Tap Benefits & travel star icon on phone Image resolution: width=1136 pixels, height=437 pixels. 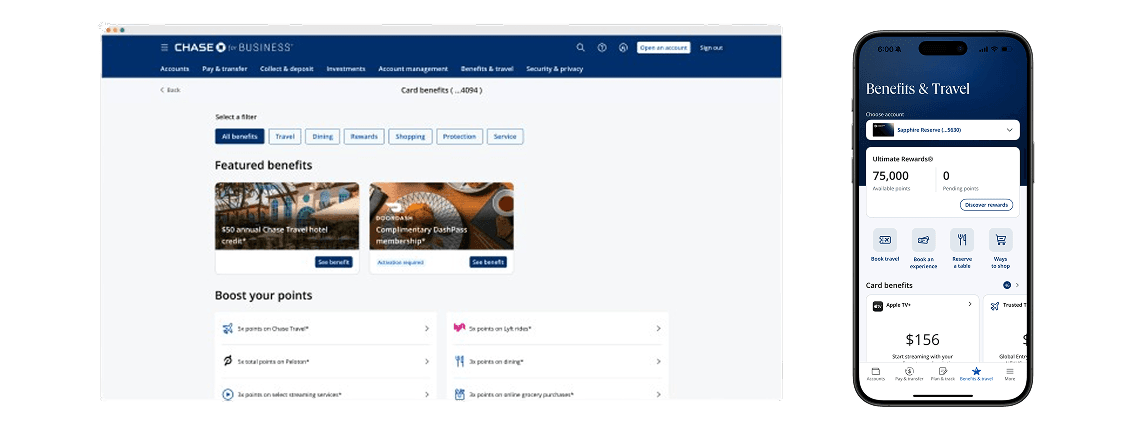coord(976,371)
